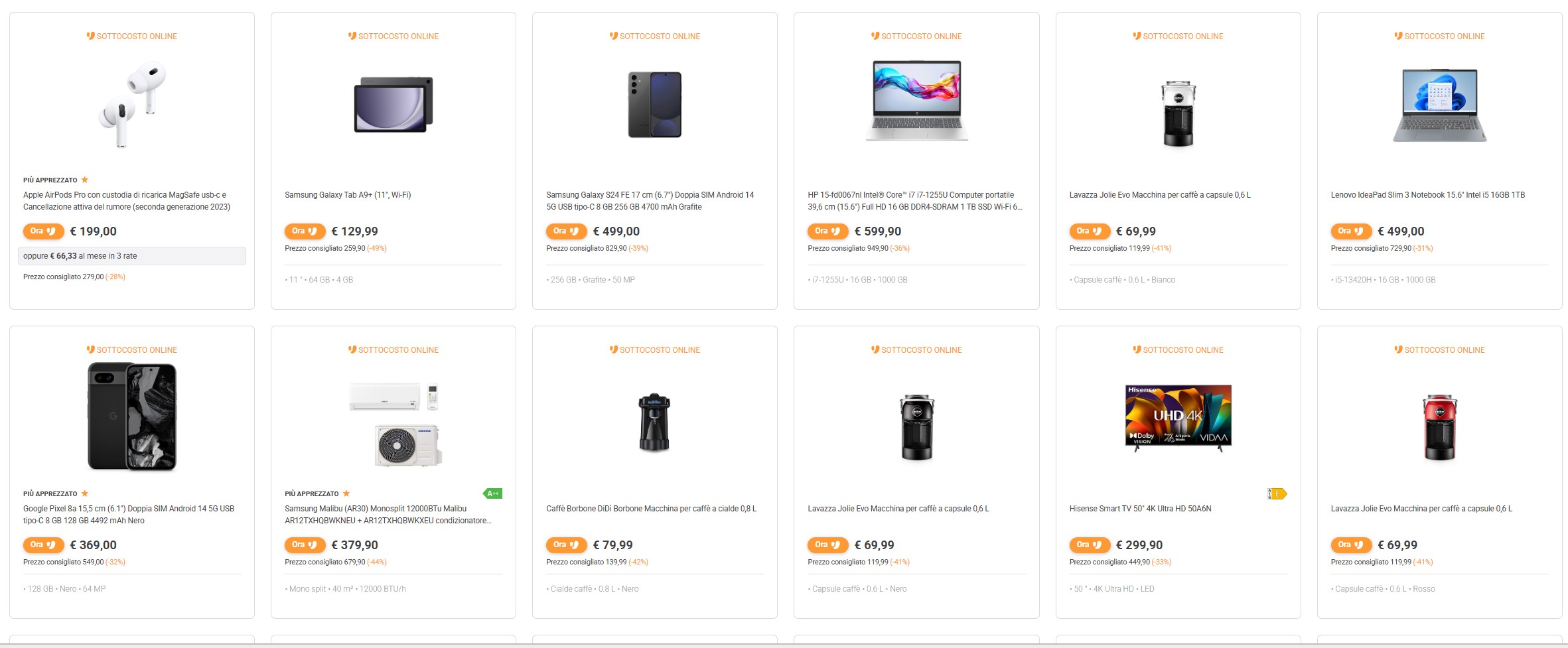Image resolution: width=1568 pixels, height=648 pixels.
Task: Open the Samsung Galaxy S24 FE product image
Action: (x=654, y=105)
